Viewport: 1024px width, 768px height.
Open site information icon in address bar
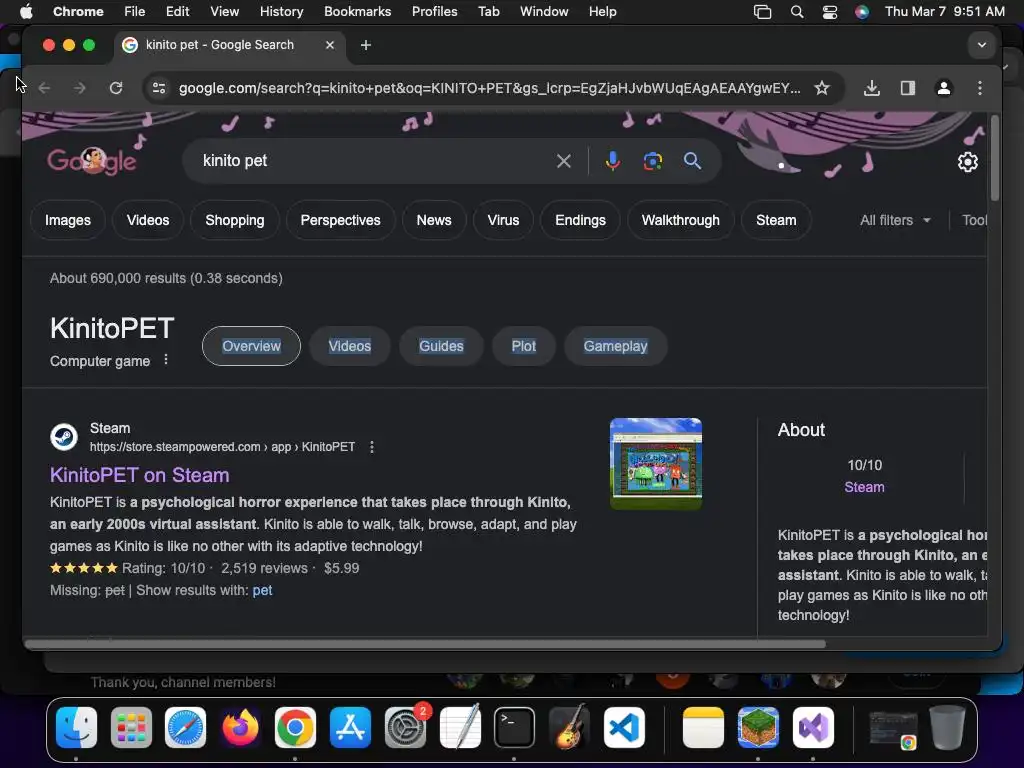coord(159,88)
